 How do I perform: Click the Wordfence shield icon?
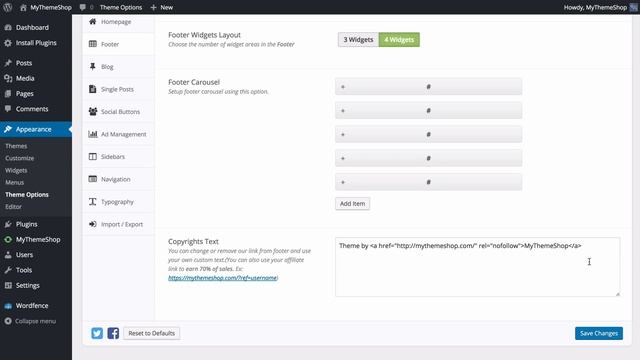tap(8, 305)
